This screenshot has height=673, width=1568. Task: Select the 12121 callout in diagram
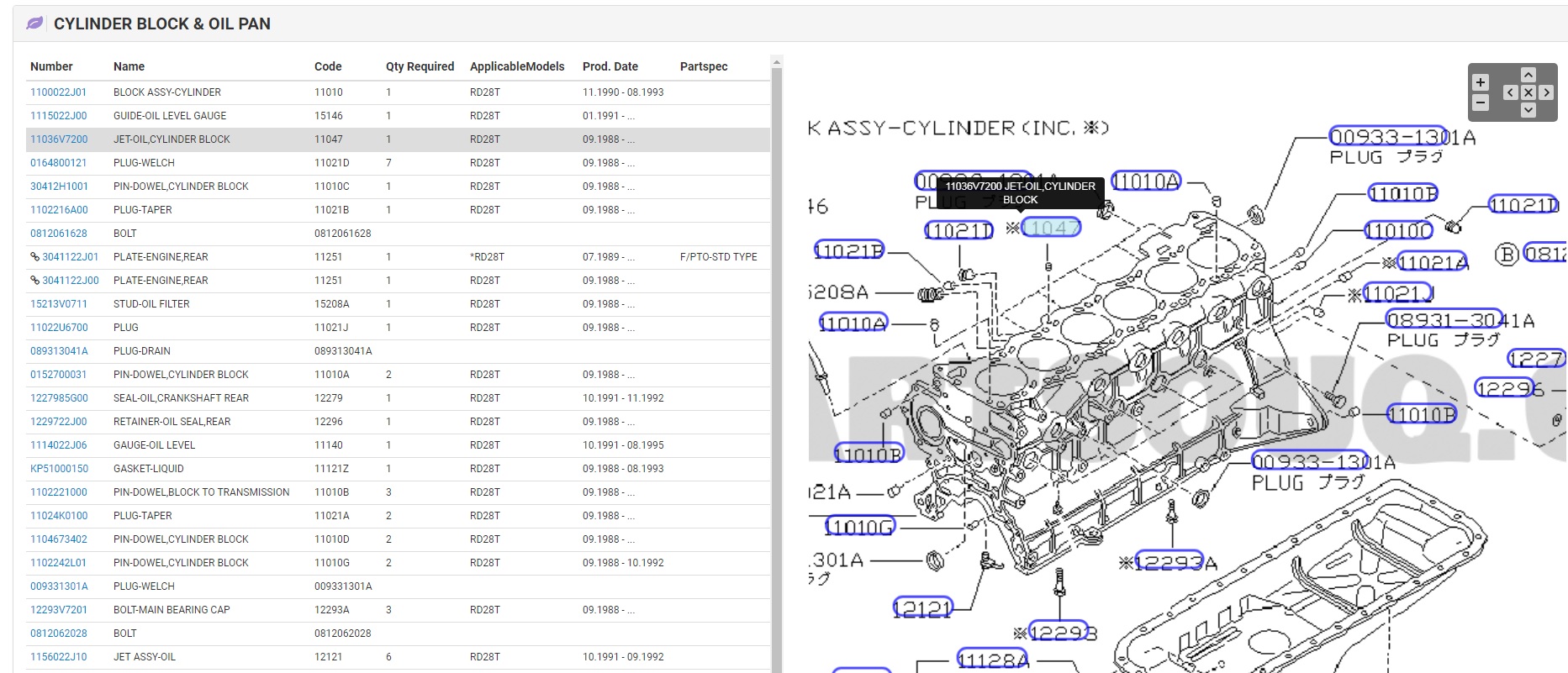922,608
